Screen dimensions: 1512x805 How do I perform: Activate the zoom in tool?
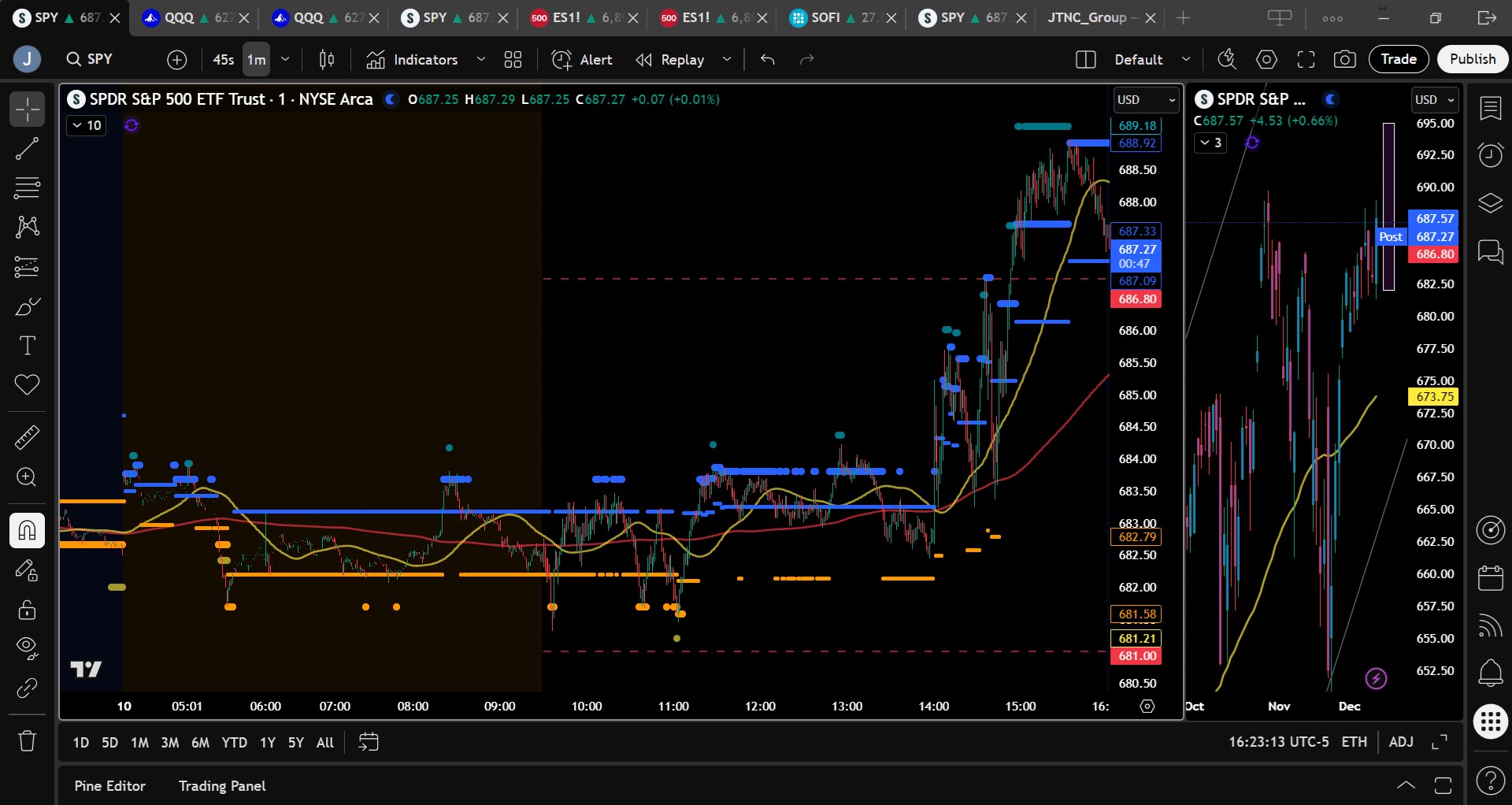(x=27, y=477)
